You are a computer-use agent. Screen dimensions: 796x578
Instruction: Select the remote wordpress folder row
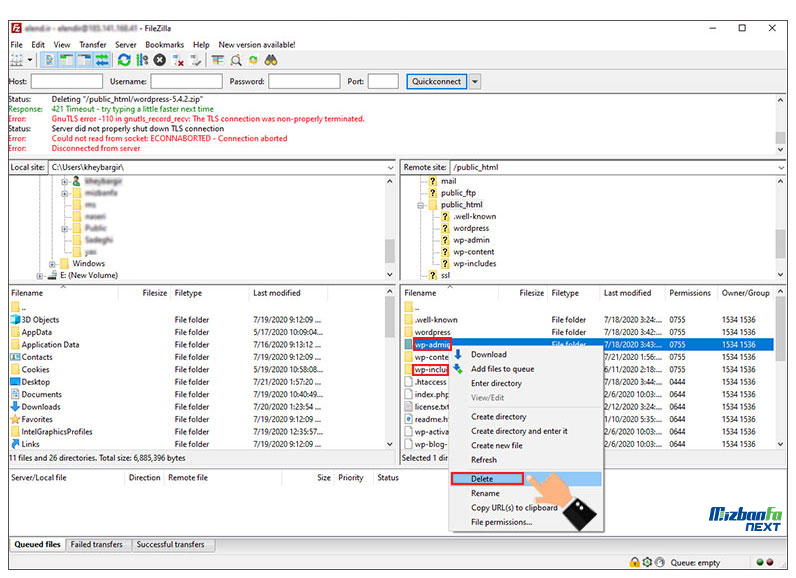click(589, 332)
